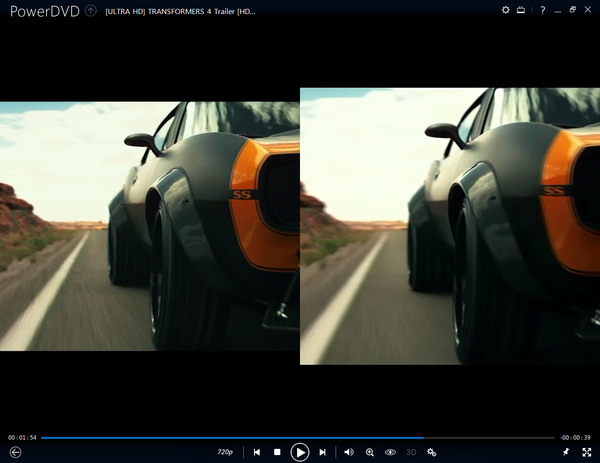Switch to TV mode icon
This screenshot has height=463, width=600.
pyautogui.click(x=521, y=10)
